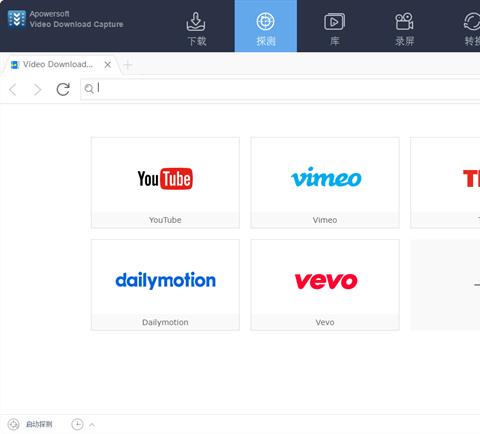Open the YouTube site tile

165,183
